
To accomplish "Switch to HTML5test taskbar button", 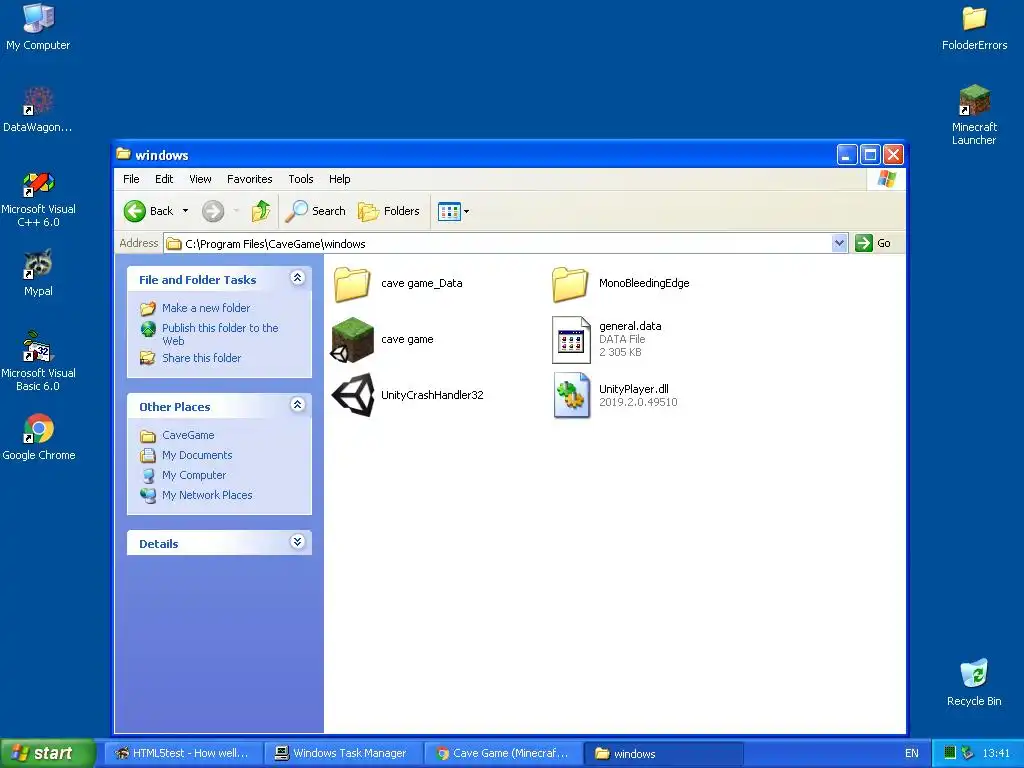I will [183, 754].
